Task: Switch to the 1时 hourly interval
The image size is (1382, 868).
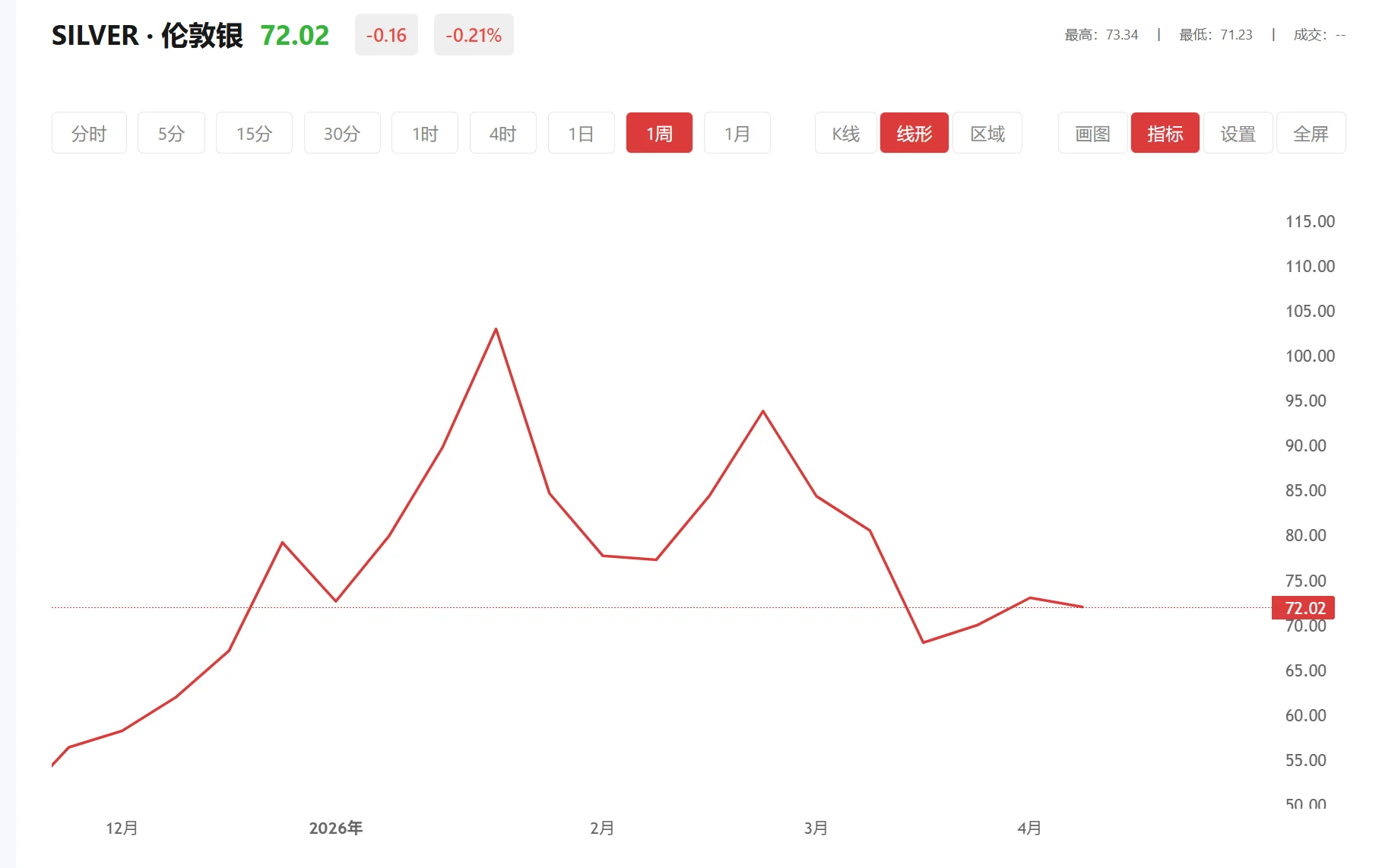Action: click(425, 133)
